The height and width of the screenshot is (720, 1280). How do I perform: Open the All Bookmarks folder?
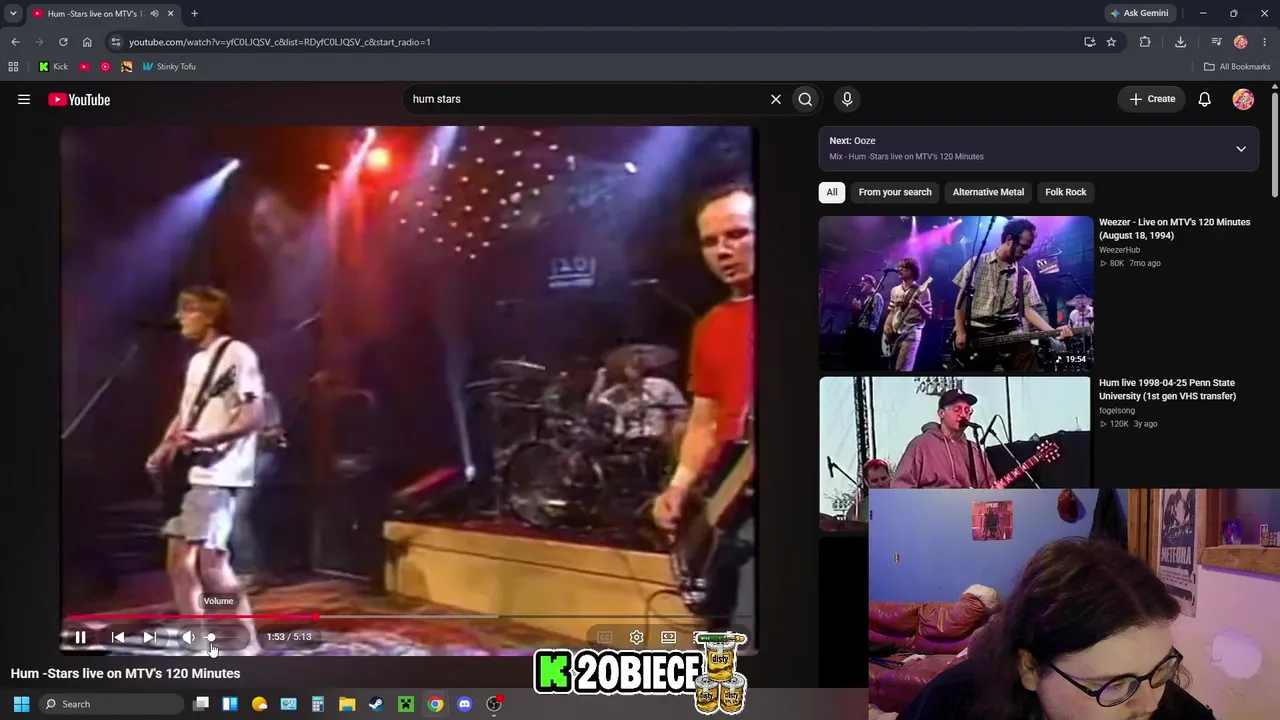[x=1237, y=67]
